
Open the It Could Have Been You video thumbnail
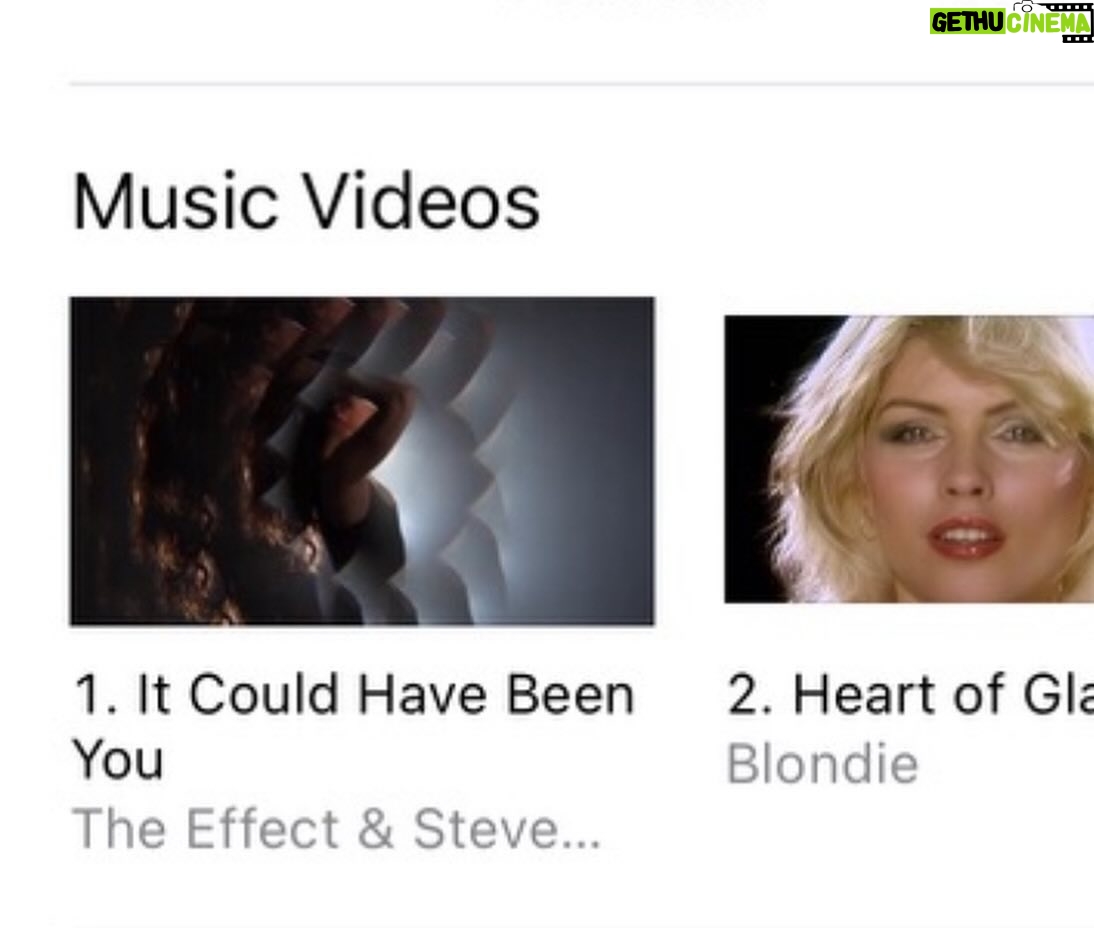362,461
